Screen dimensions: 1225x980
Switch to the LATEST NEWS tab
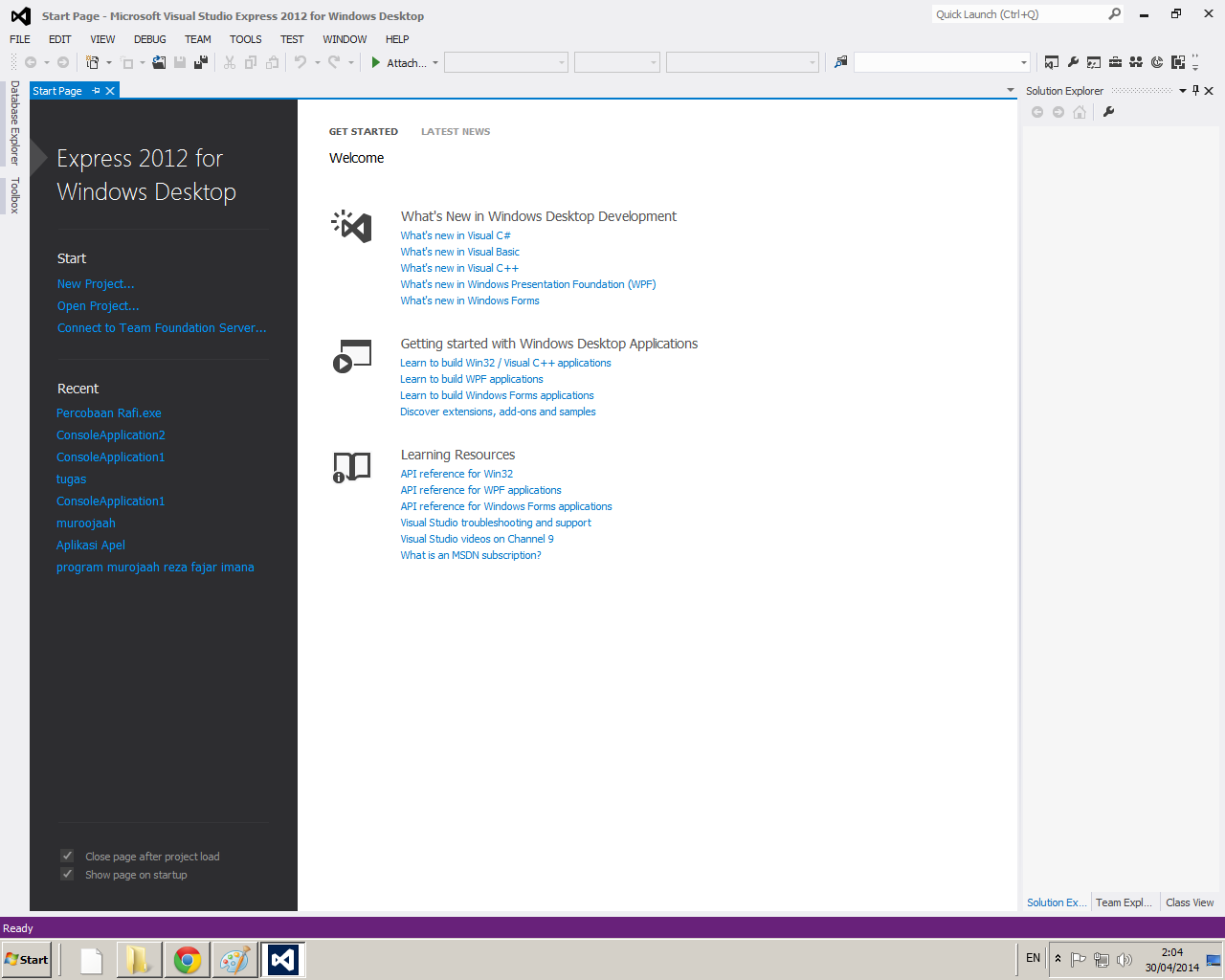click(456, 132)
